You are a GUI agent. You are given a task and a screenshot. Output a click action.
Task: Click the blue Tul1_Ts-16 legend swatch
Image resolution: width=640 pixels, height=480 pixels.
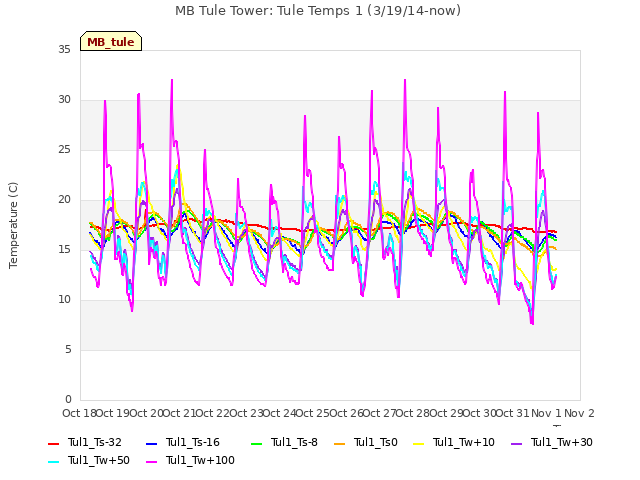[x=151, y=443]
